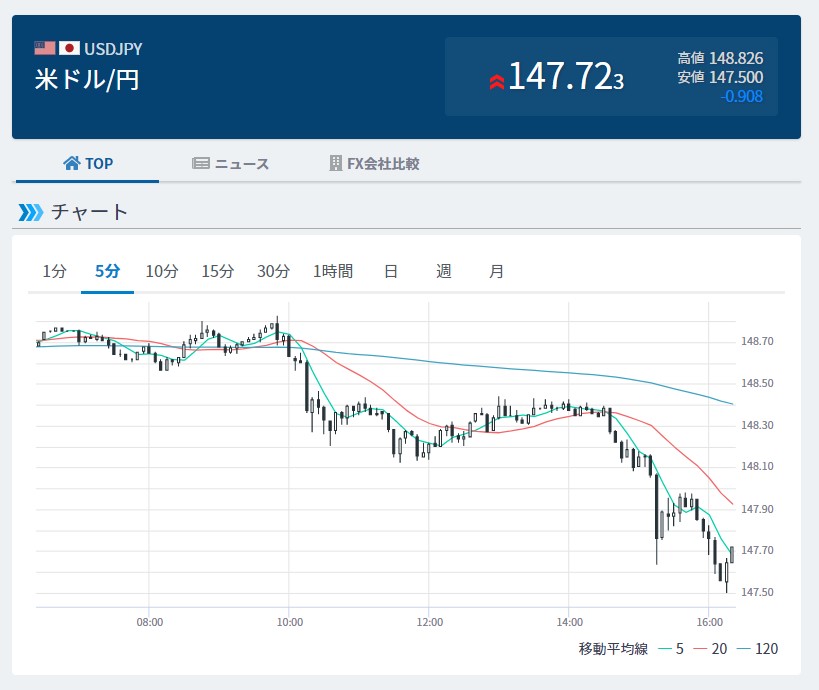
Task: Click the blue triple-chevron icon beside チャート
Action: (31, 212)
